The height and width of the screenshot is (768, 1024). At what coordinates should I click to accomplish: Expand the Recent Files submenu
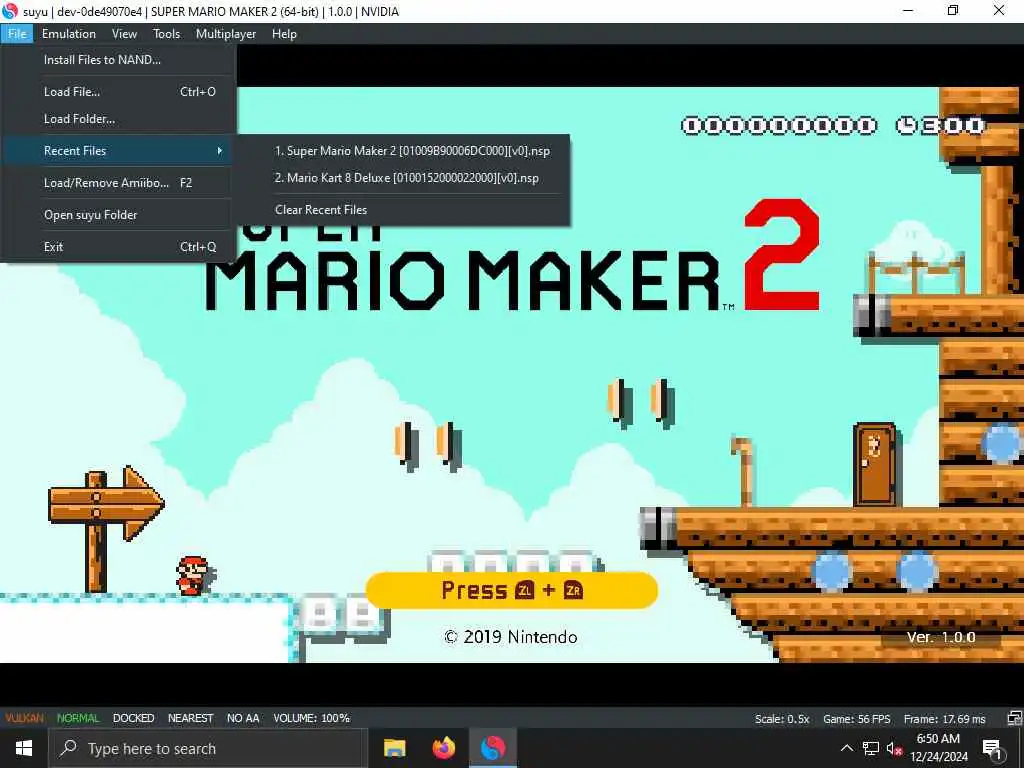point(118,151)
